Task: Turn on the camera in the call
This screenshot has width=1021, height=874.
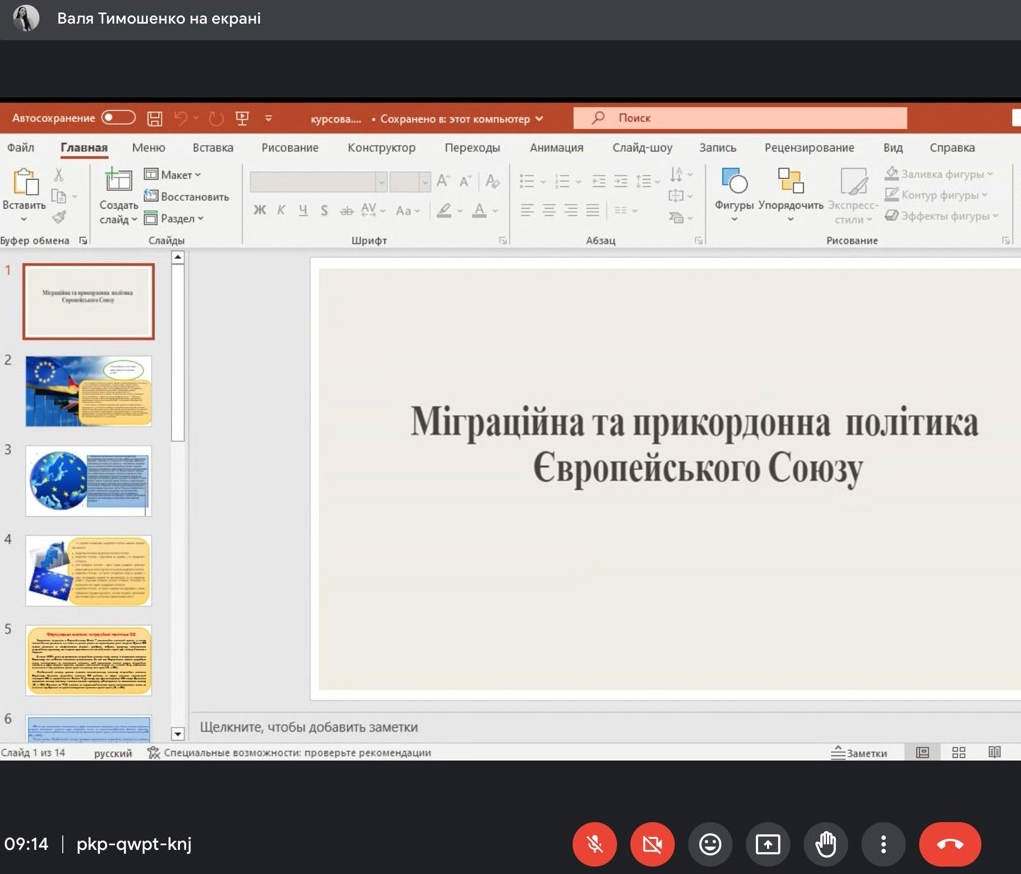Action: pyautogui.click(x=652, y=845)
